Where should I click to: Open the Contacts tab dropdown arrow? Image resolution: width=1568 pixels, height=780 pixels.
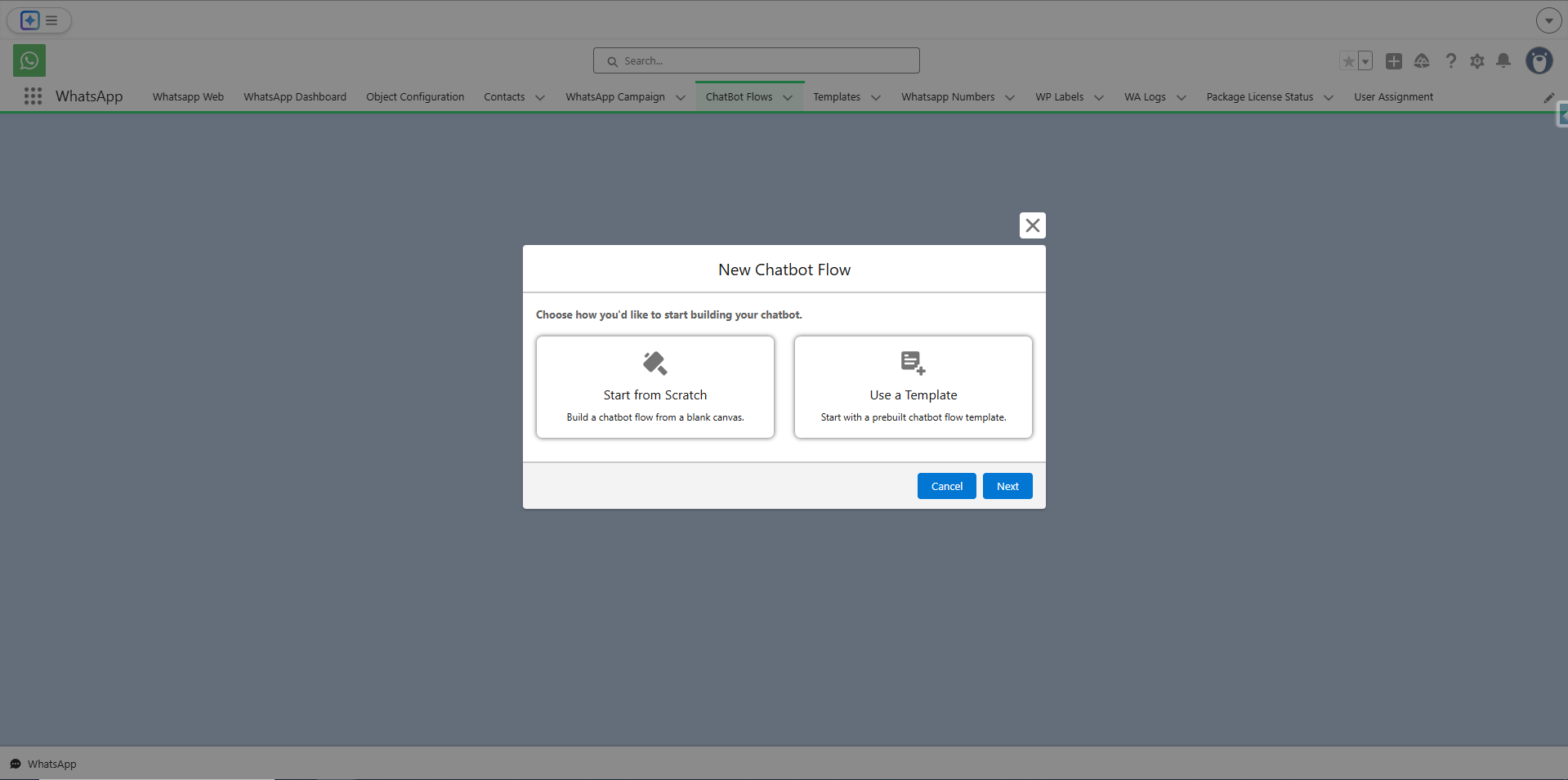(x=539, y=97)
